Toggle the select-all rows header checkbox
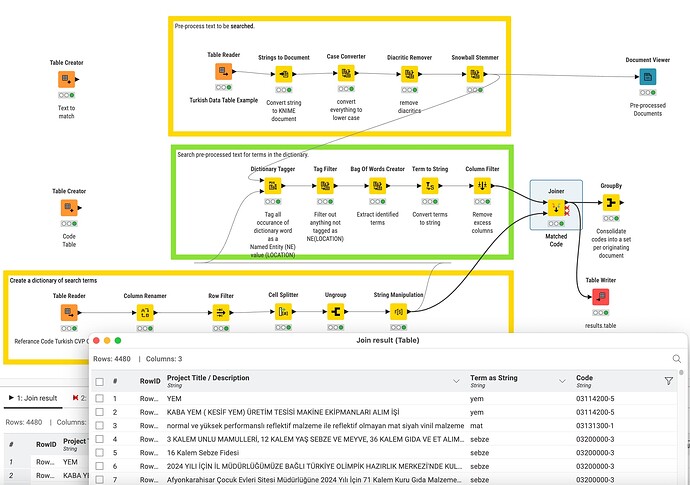 pyautogui.click(x=99, y=381)
